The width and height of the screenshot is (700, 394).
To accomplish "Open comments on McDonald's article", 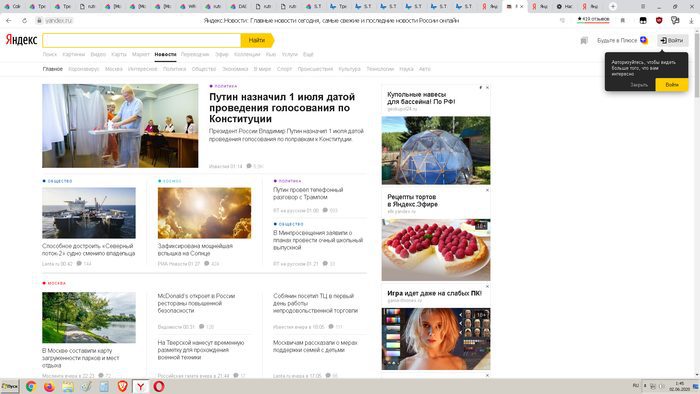I will 207,327.
